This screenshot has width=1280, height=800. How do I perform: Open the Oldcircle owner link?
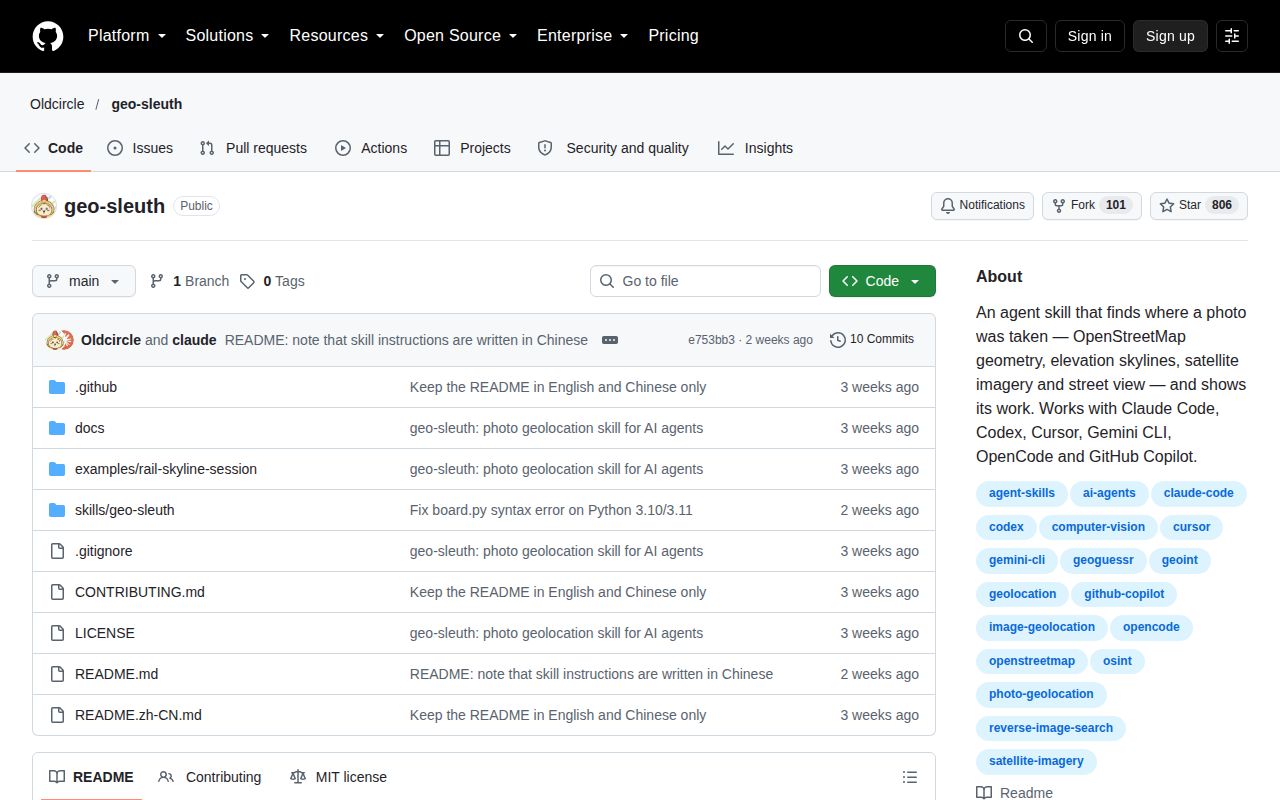[57, 104]
